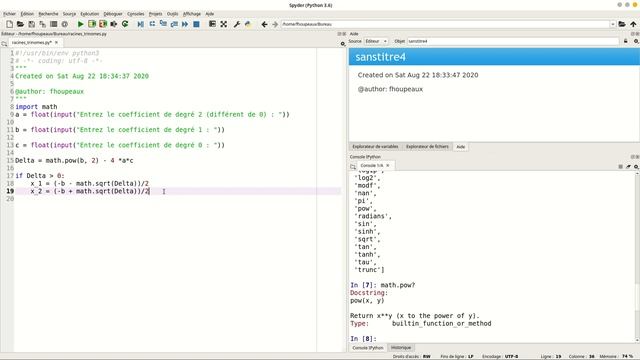Open file list icon in toolbar
This screenshot has height=360, width=640.
53,24
